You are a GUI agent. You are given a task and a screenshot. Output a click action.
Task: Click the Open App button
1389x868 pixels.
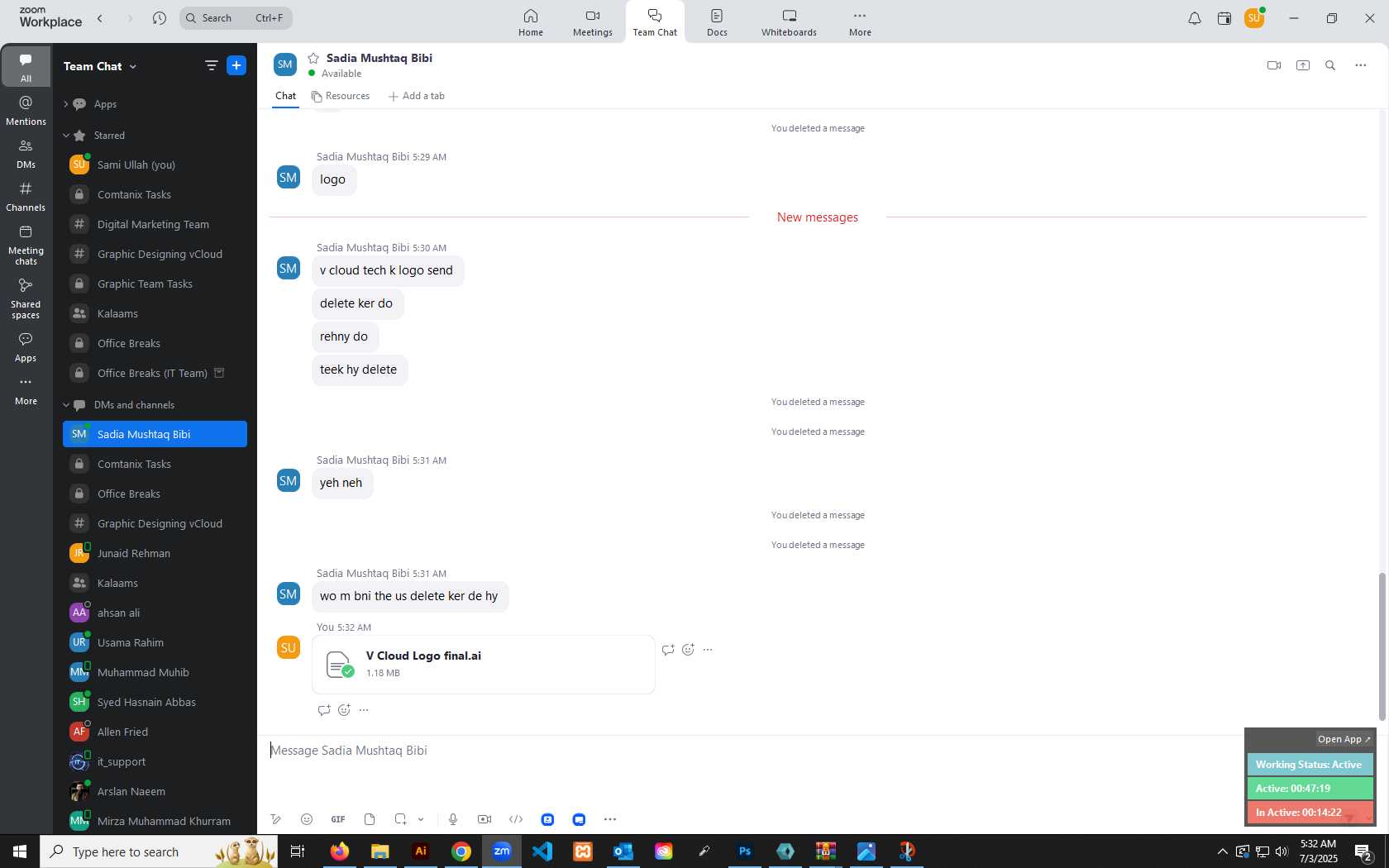click(1344, 739)
